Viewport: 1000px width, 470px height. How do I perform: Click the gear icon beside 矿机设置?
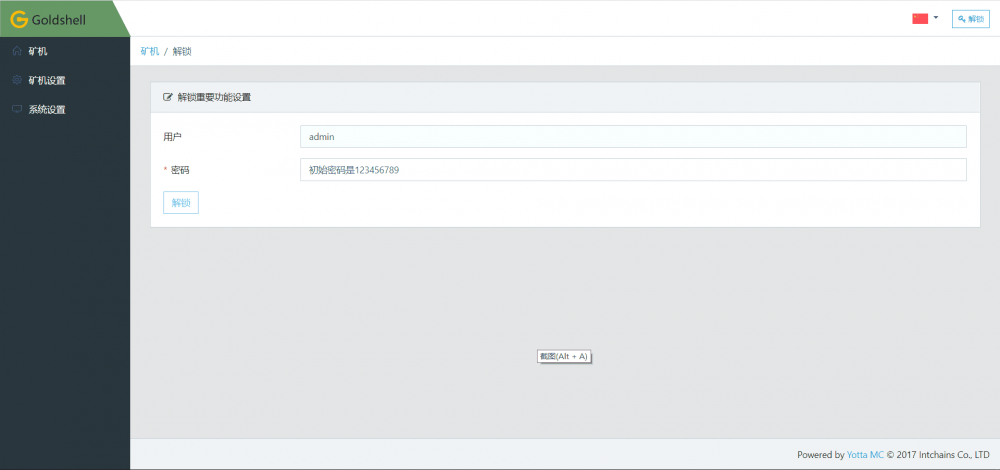tap(17, 80)
